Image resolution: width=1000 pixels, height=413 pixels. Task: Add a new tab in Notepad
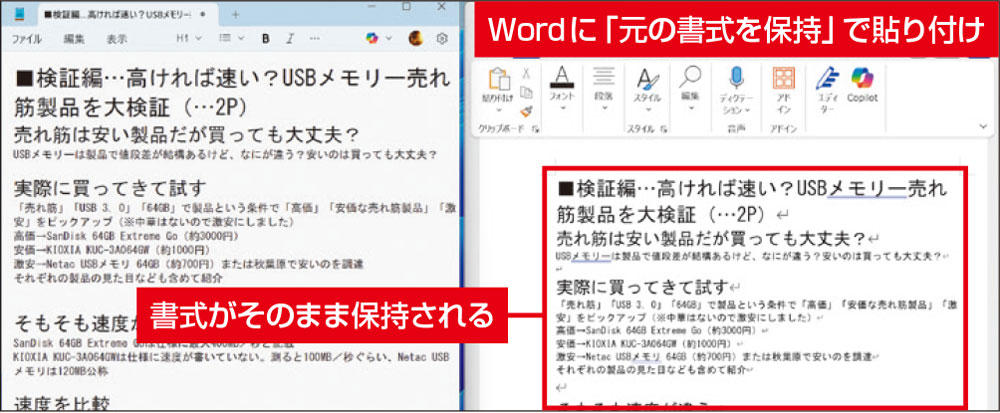235,14
